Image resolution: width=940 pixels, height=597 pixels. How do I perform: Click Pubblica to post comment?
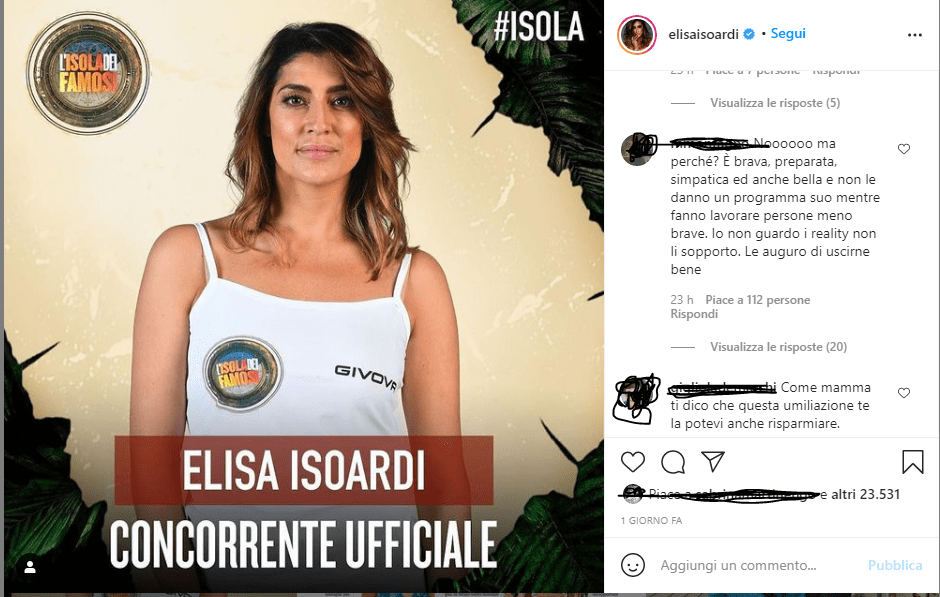894,565
